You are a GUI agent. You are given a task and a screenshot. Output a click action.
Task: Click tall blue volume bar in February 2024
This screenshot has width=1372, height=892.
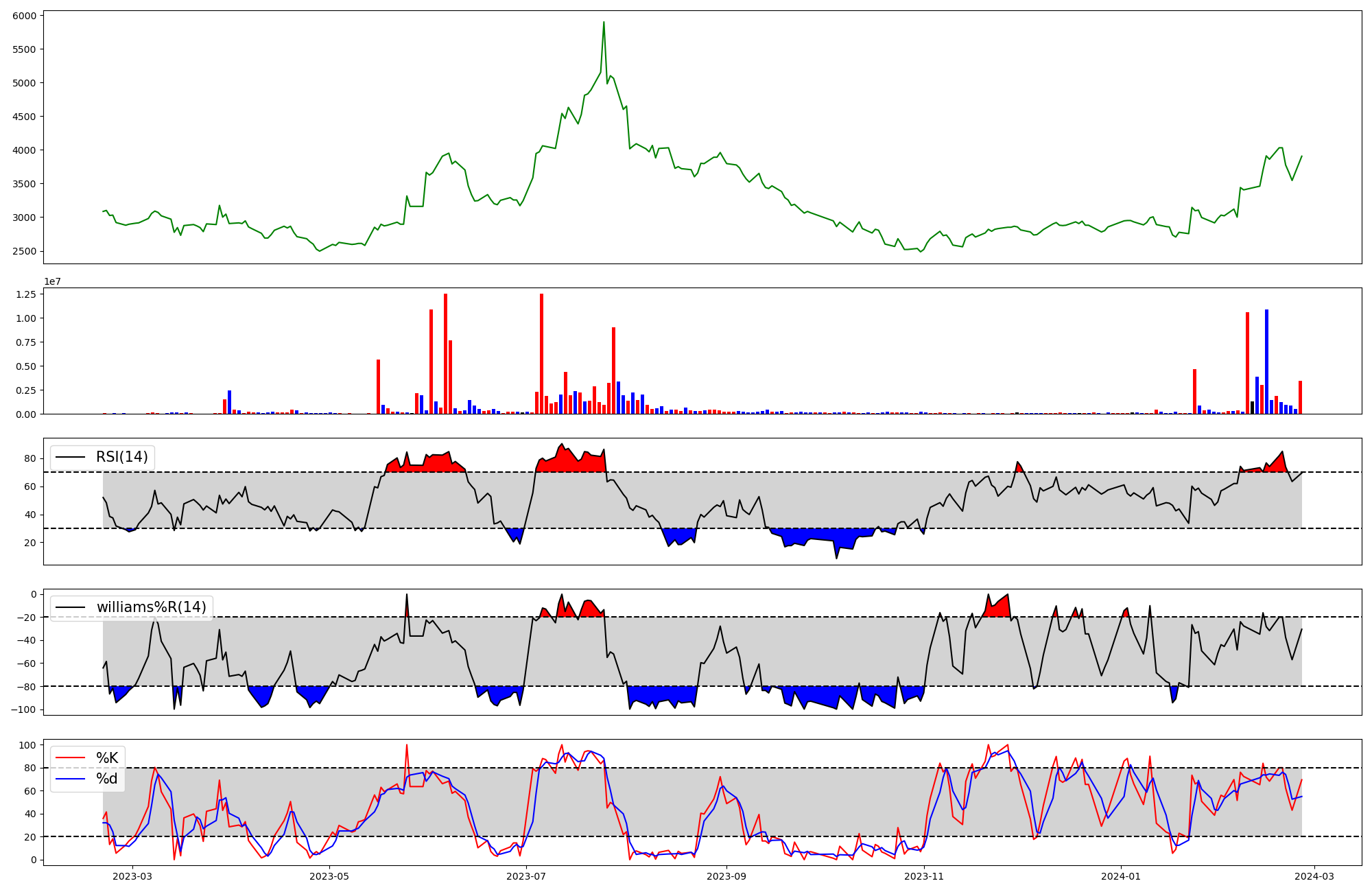click(1266, 362)
